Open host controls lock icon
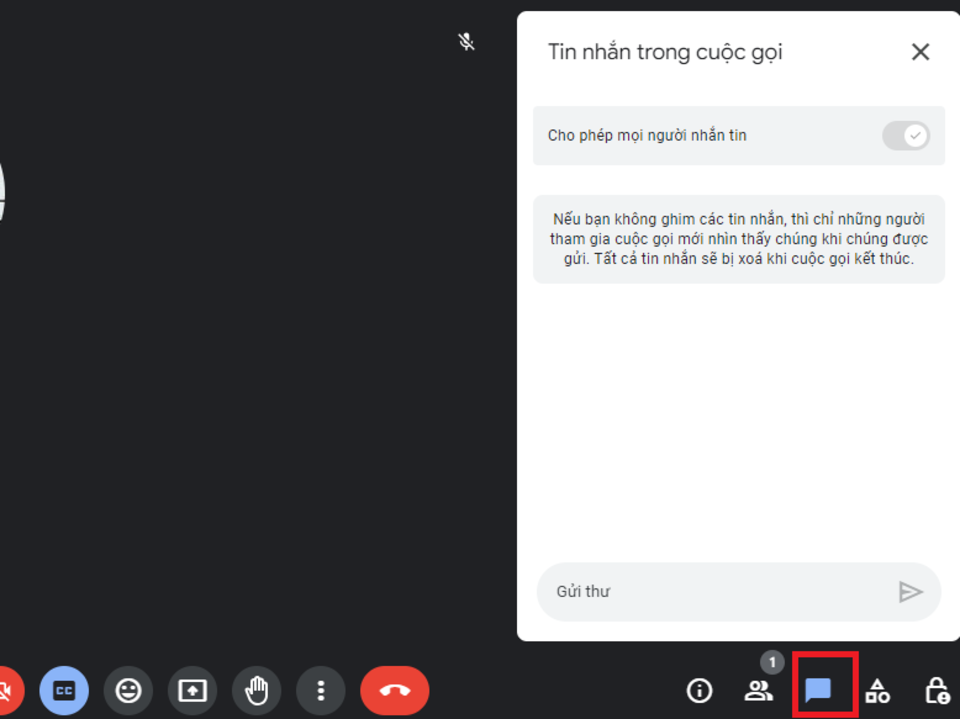Screen dimensions: 960x719 point(936,691)
